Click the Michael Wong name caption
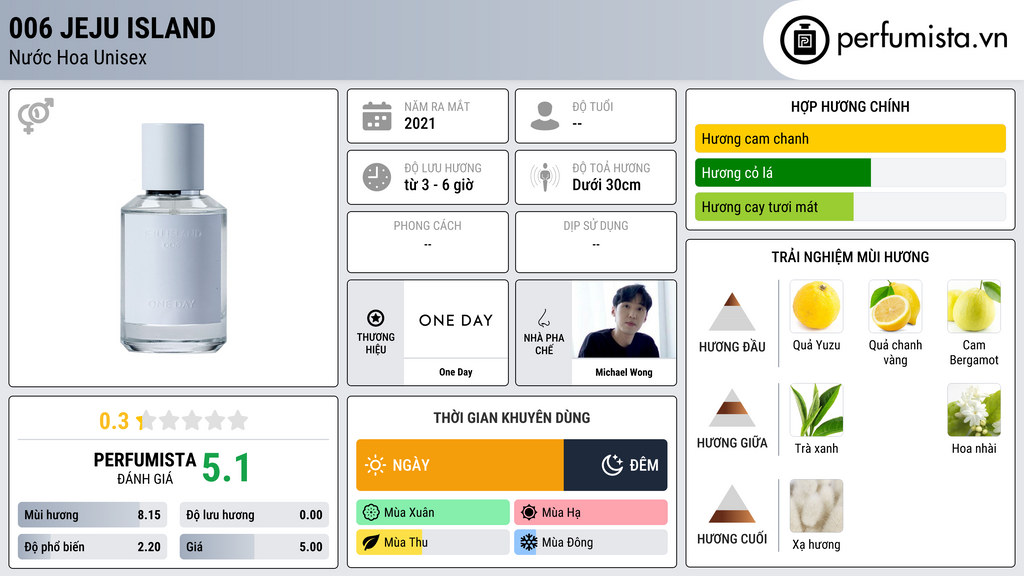This screenshot has height=576, width=1024. coord(624,372)
